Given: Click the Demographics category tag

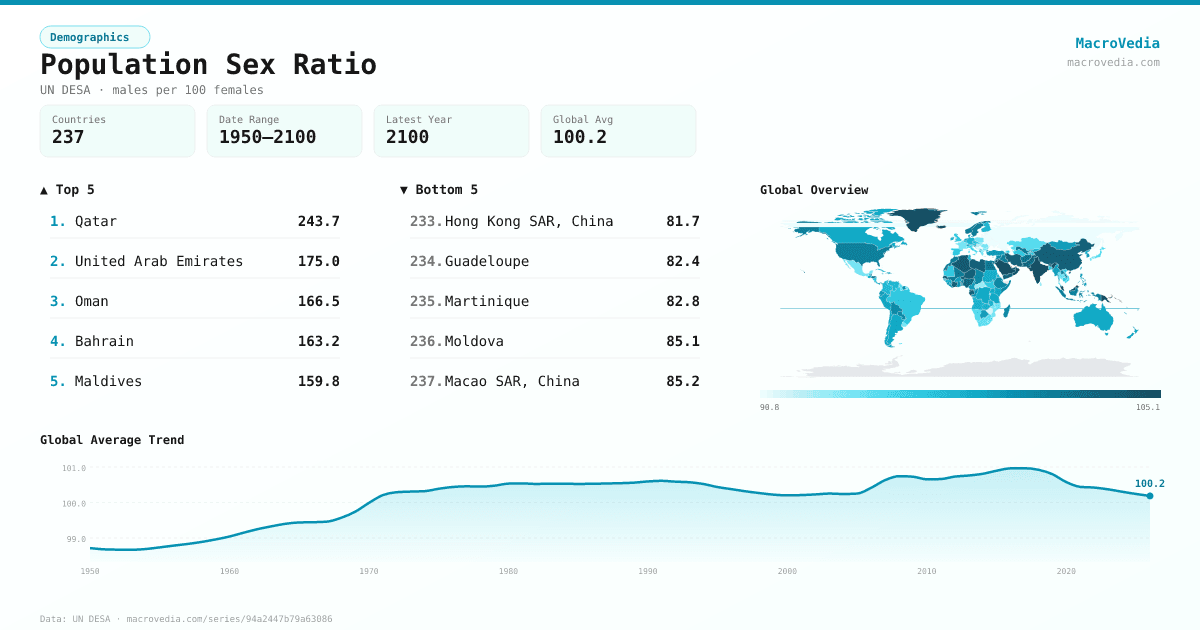Looking at the screenshot, I should point(94,37).
